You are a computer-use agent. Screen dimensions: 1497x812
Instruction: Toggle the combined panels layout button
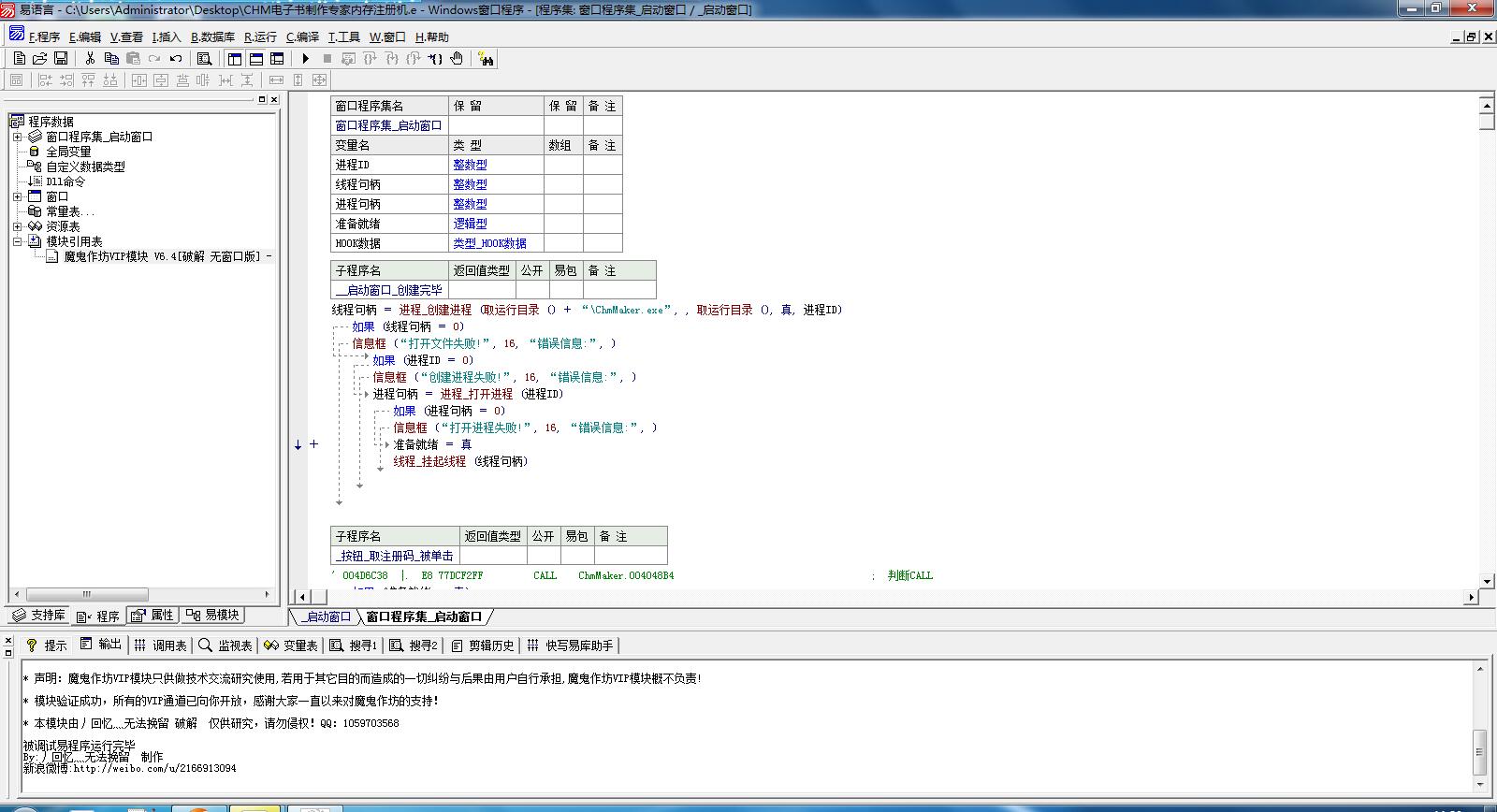(277, 58)
